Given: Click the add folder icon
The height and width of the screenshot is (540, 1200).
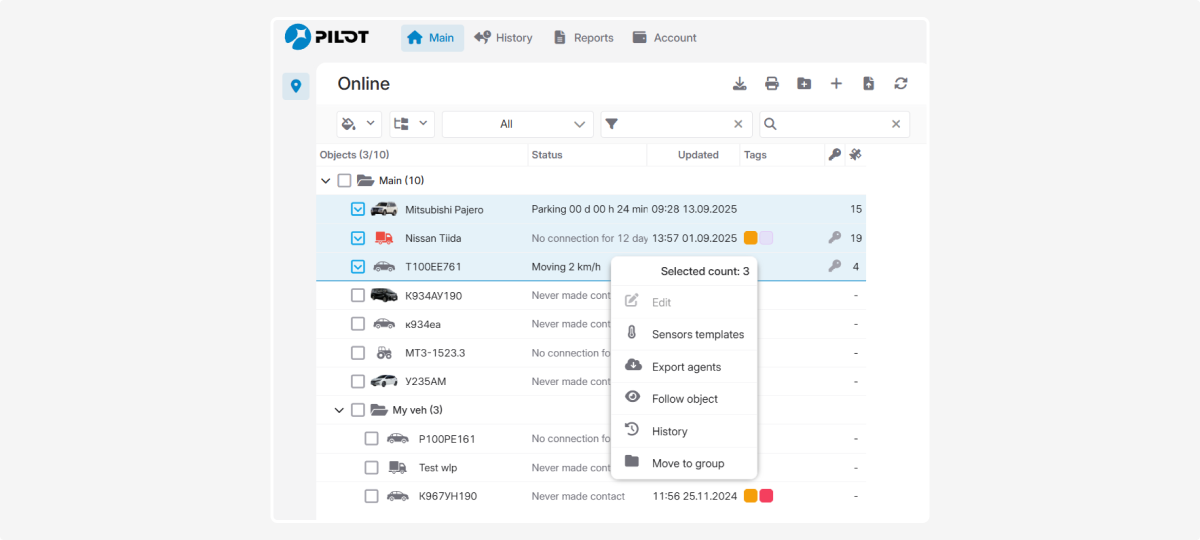Looking at the screenshot, I should coord(804,84).
